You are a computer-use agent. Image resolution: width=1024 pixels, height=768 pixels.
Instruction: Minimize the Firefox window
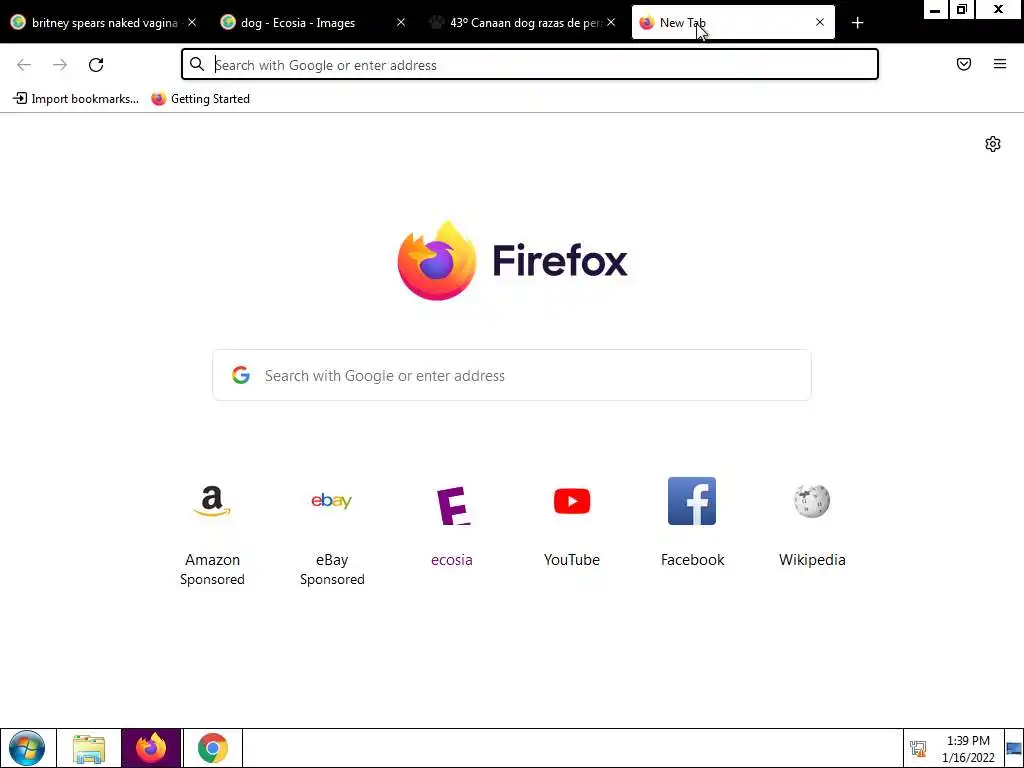point(935,10)
